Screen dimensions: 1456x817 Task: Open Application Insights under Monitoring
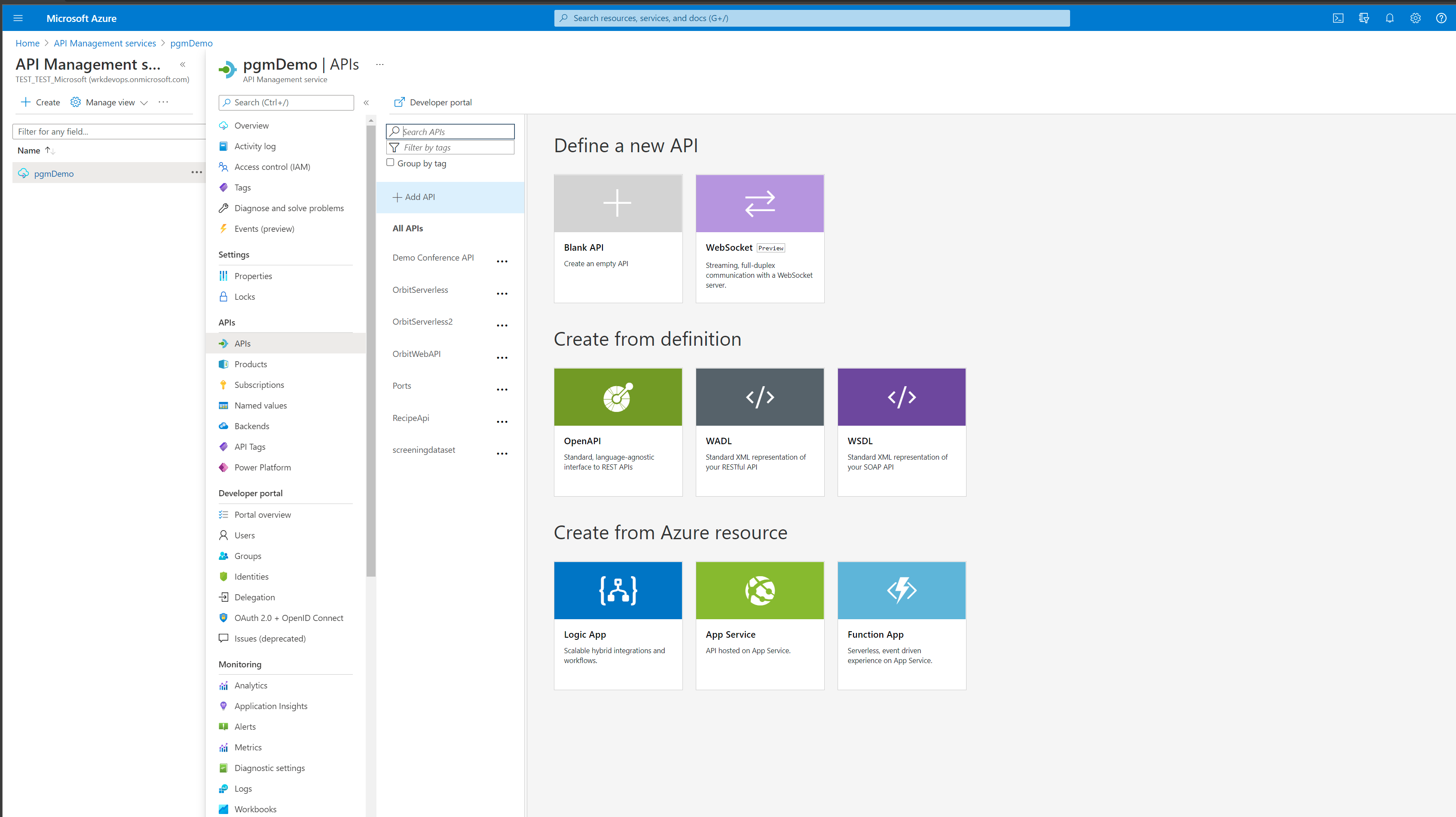click(x=271, y=706)
